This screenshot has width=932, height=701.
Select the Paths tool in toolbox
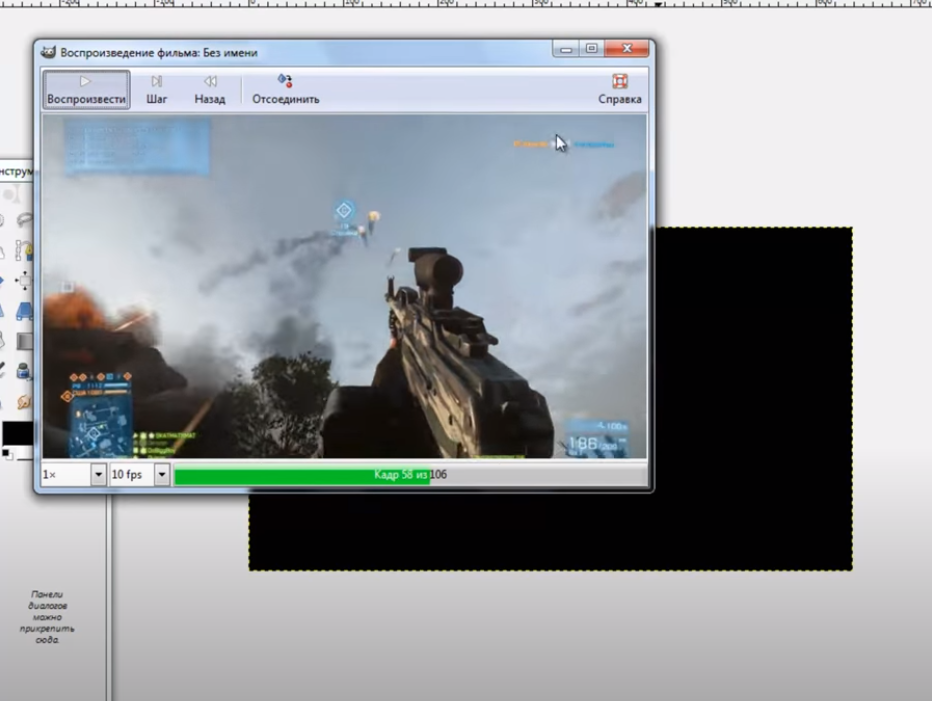coord(24,250)
